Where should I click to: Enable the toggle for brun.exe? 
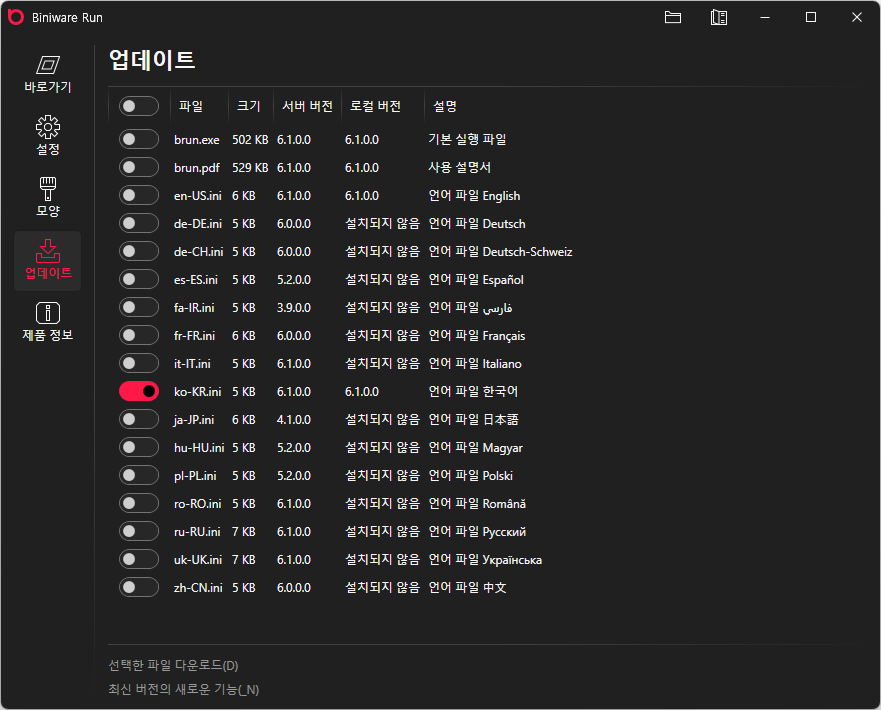(x=139, y=139)
